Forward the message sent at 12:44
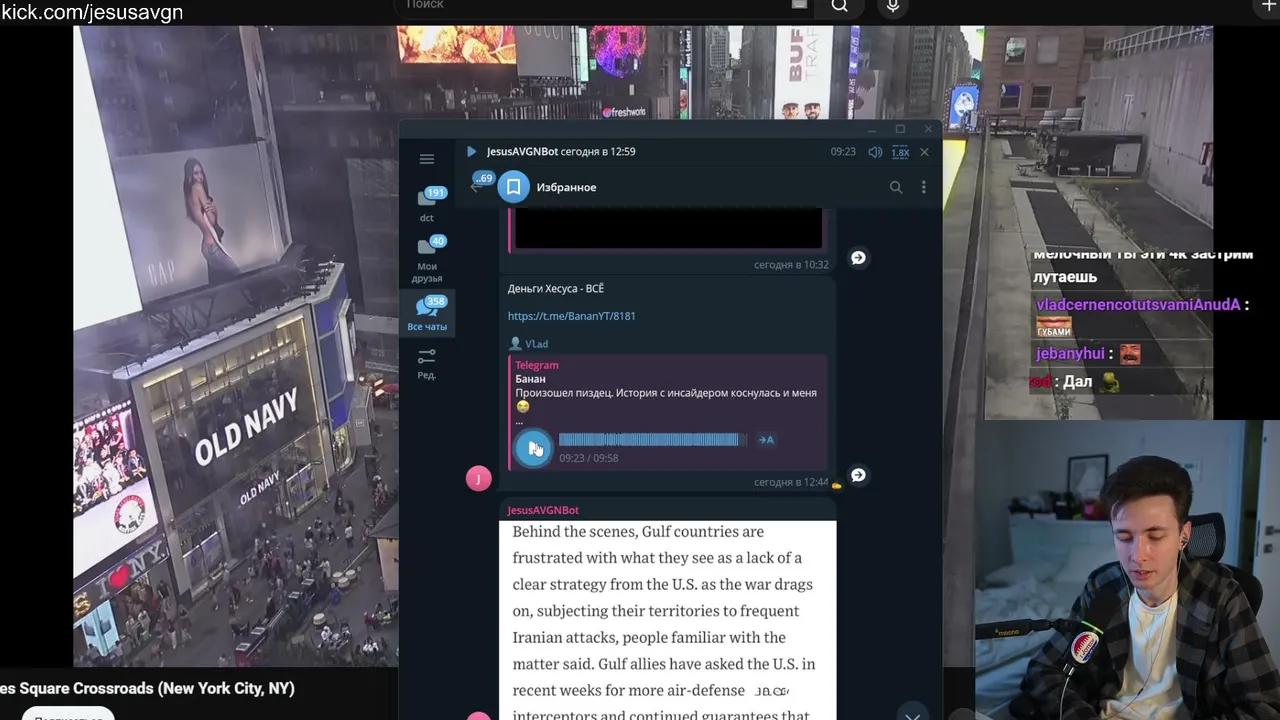 858,475
